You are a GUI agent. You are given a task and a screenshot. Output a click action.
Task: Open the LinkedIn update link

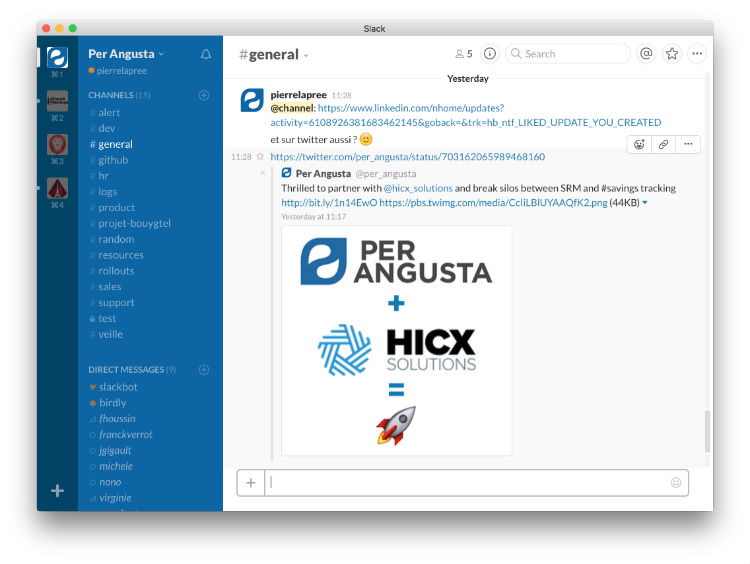[465, 115]
